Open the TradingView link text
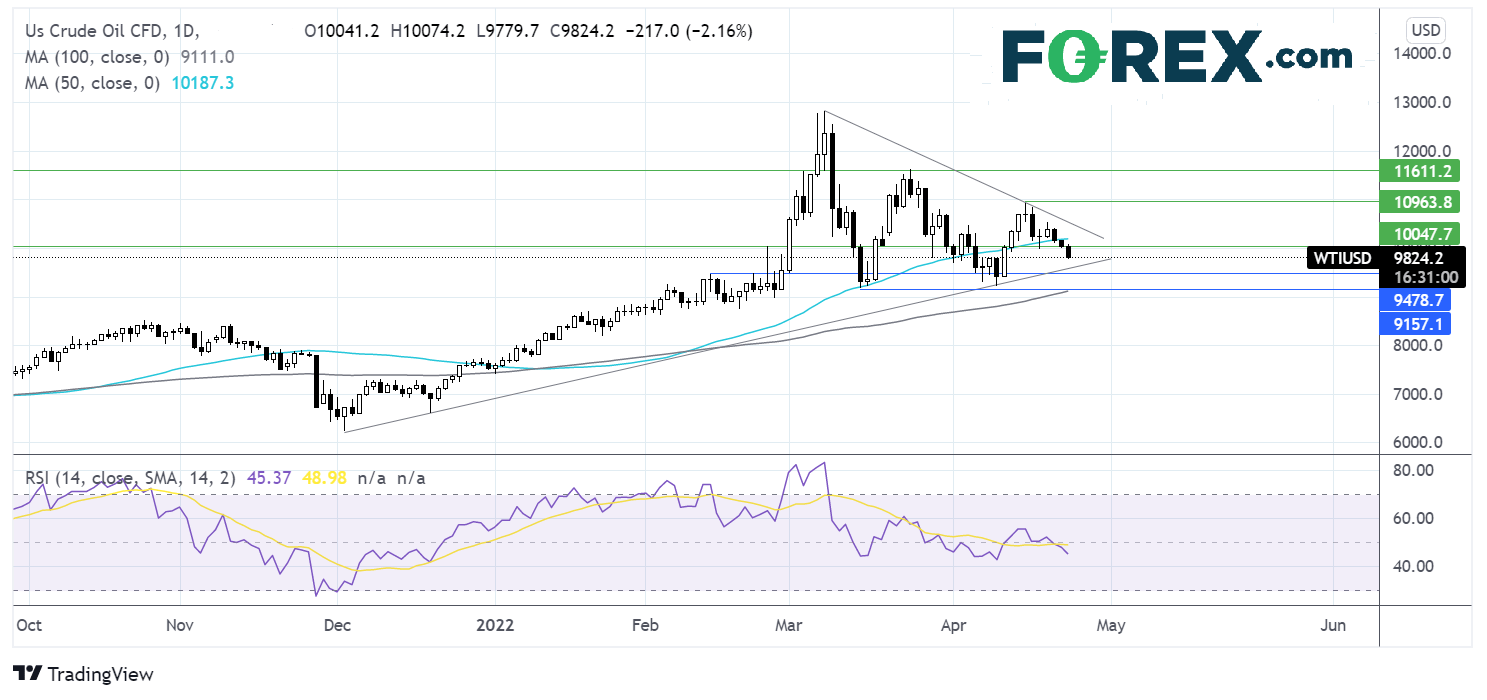Screen dimensions: 1487x700 (101, 674)
